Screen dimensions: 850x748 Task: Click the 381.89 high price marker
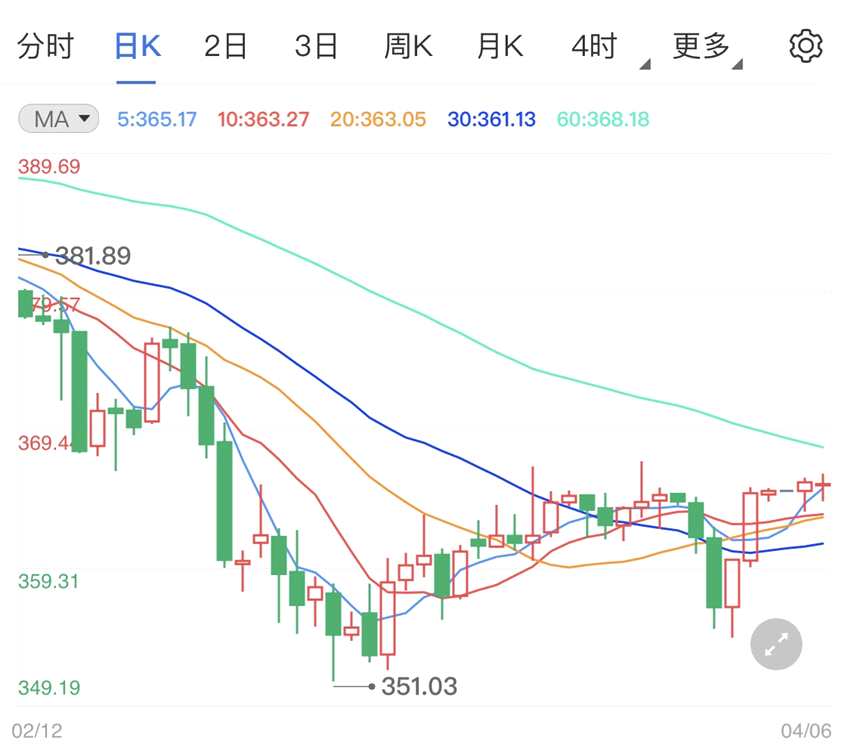93,256
